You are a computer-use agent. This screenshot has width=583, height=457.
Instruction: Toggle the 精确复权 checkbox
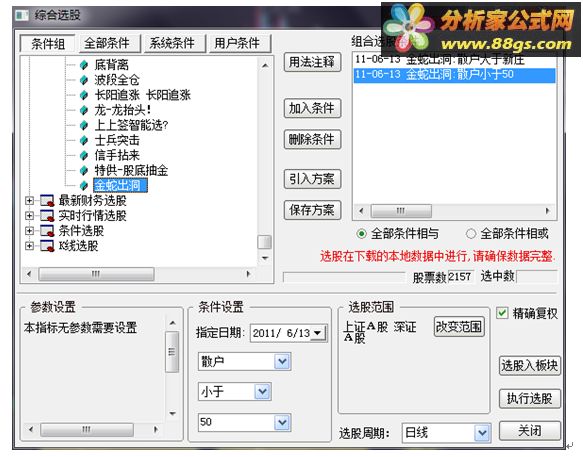point(502,313)
